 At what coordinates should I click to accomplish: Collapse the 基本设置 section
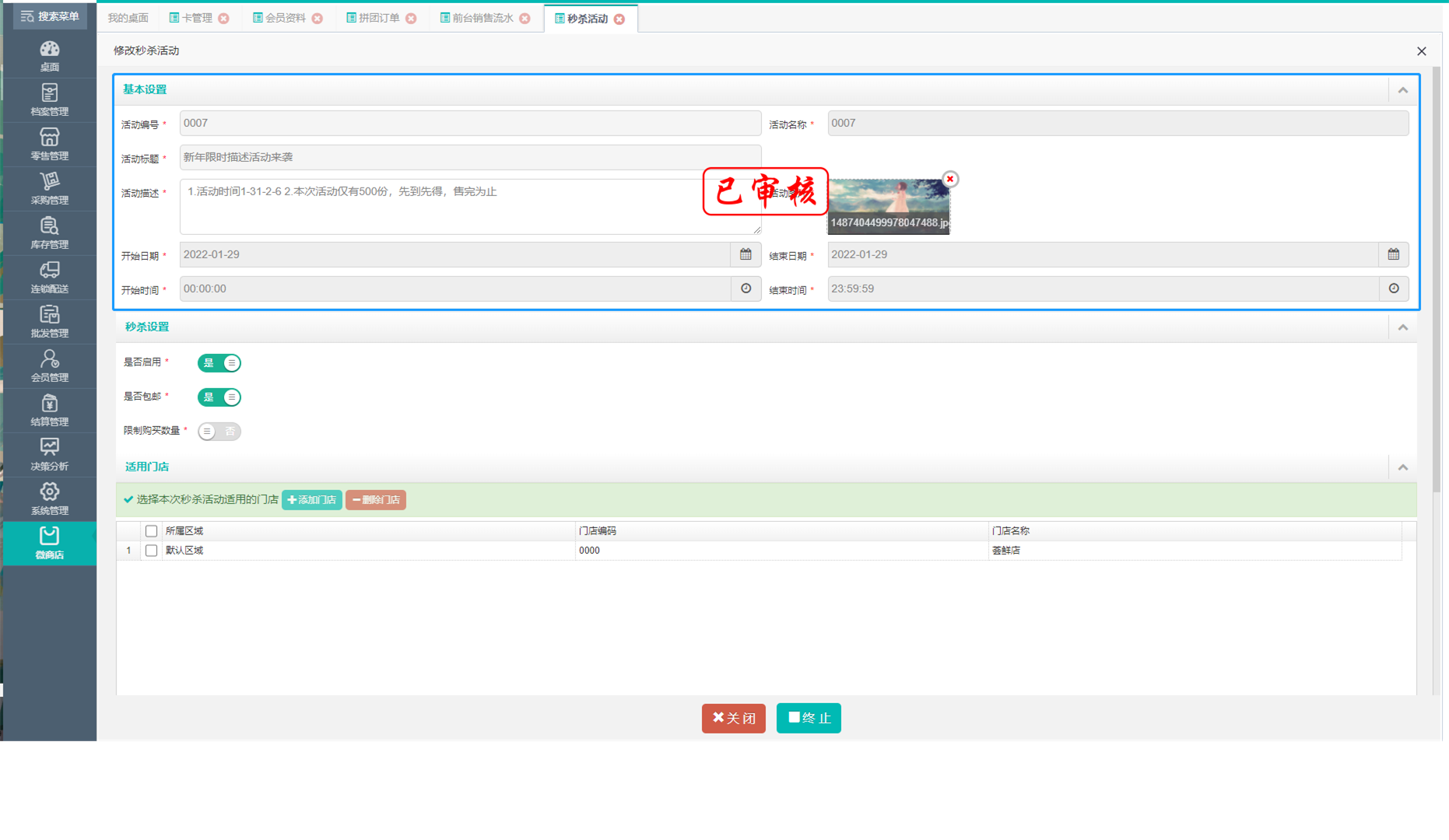pyautogui.click(x=1403, y=90)
